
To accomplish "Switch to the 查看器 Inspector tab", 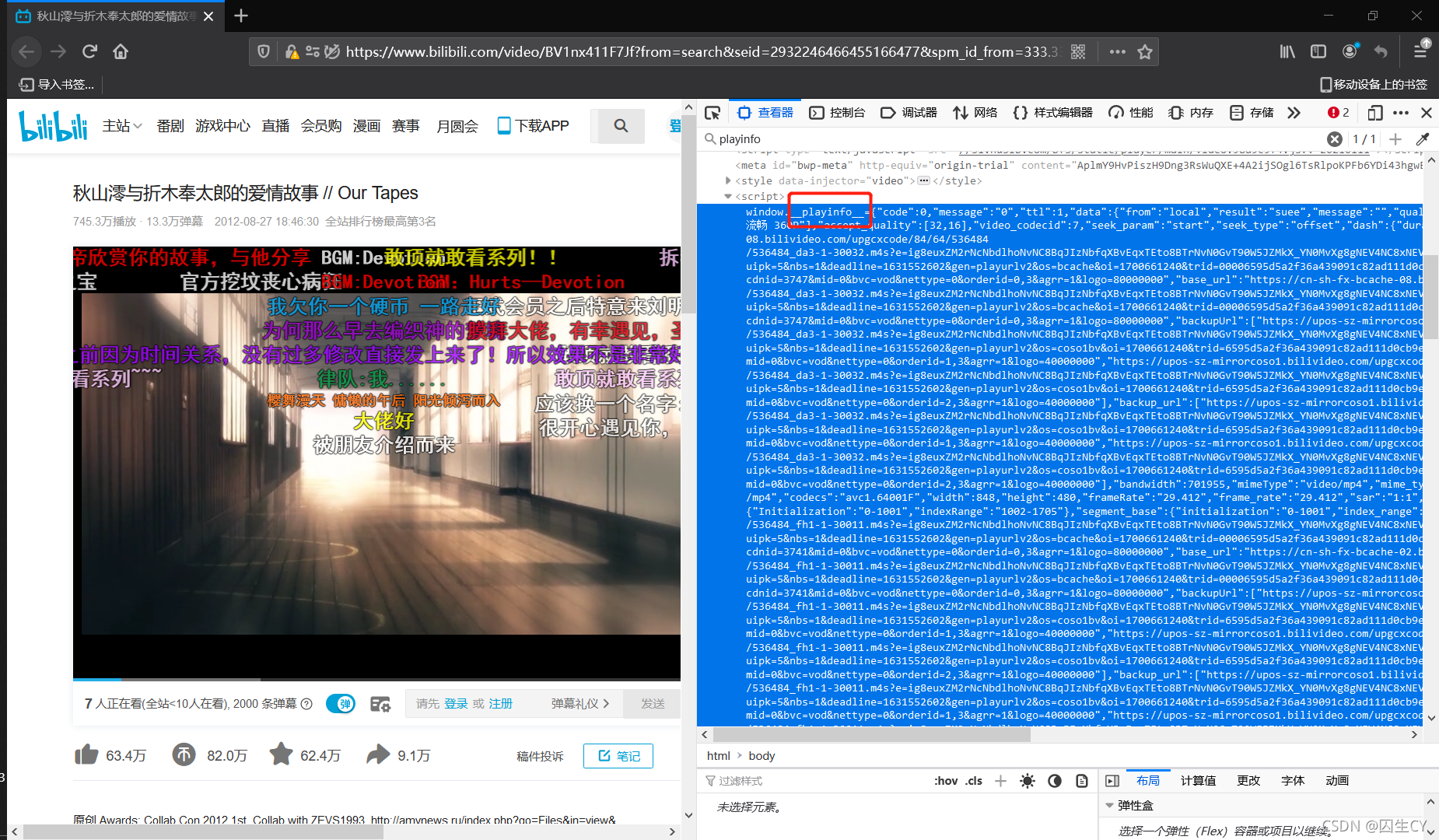I will [x=765, y=113].
